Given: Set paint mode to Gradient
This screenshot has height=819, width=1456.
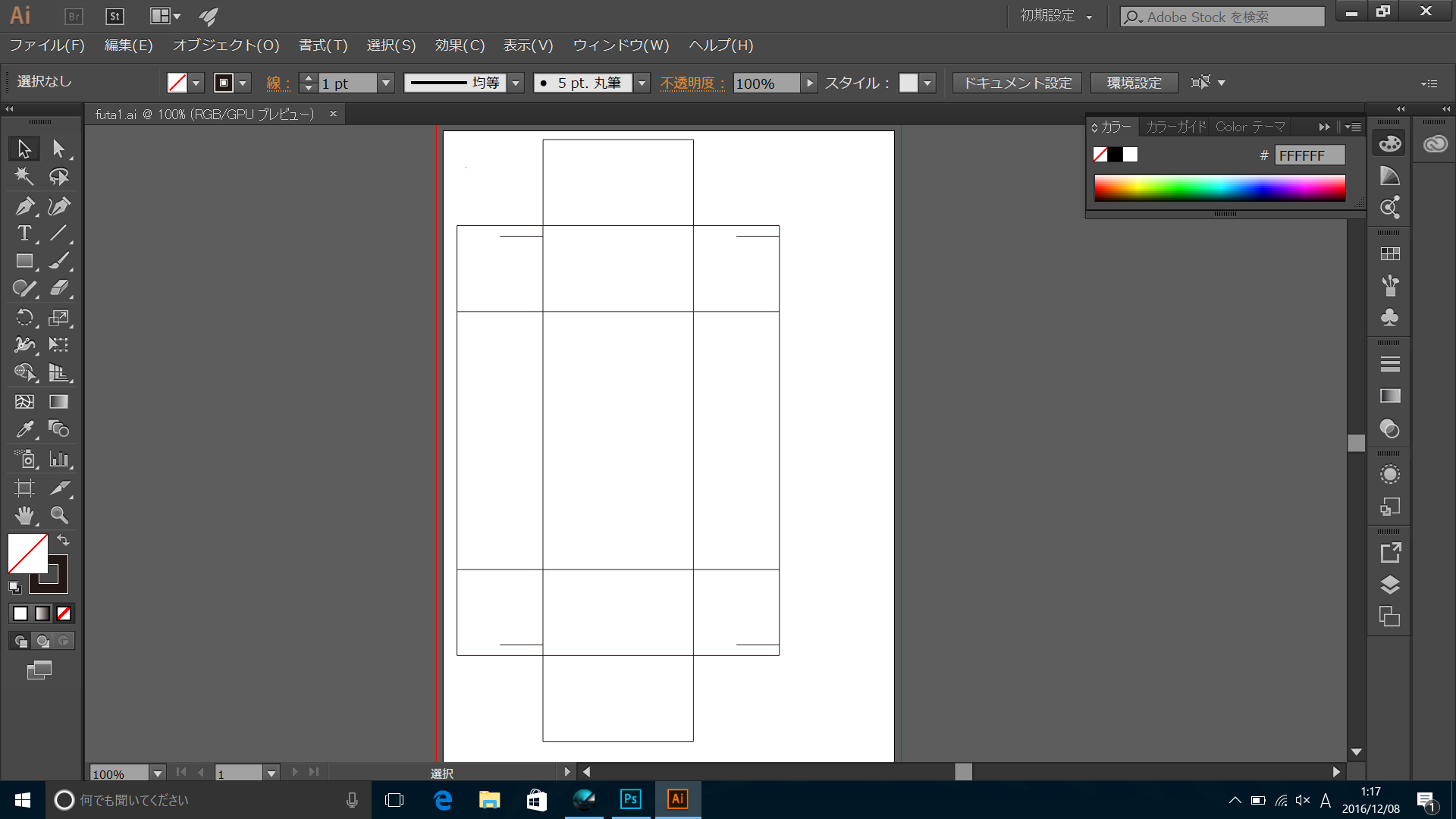Looking at the screenshot, I should (42, 613).
